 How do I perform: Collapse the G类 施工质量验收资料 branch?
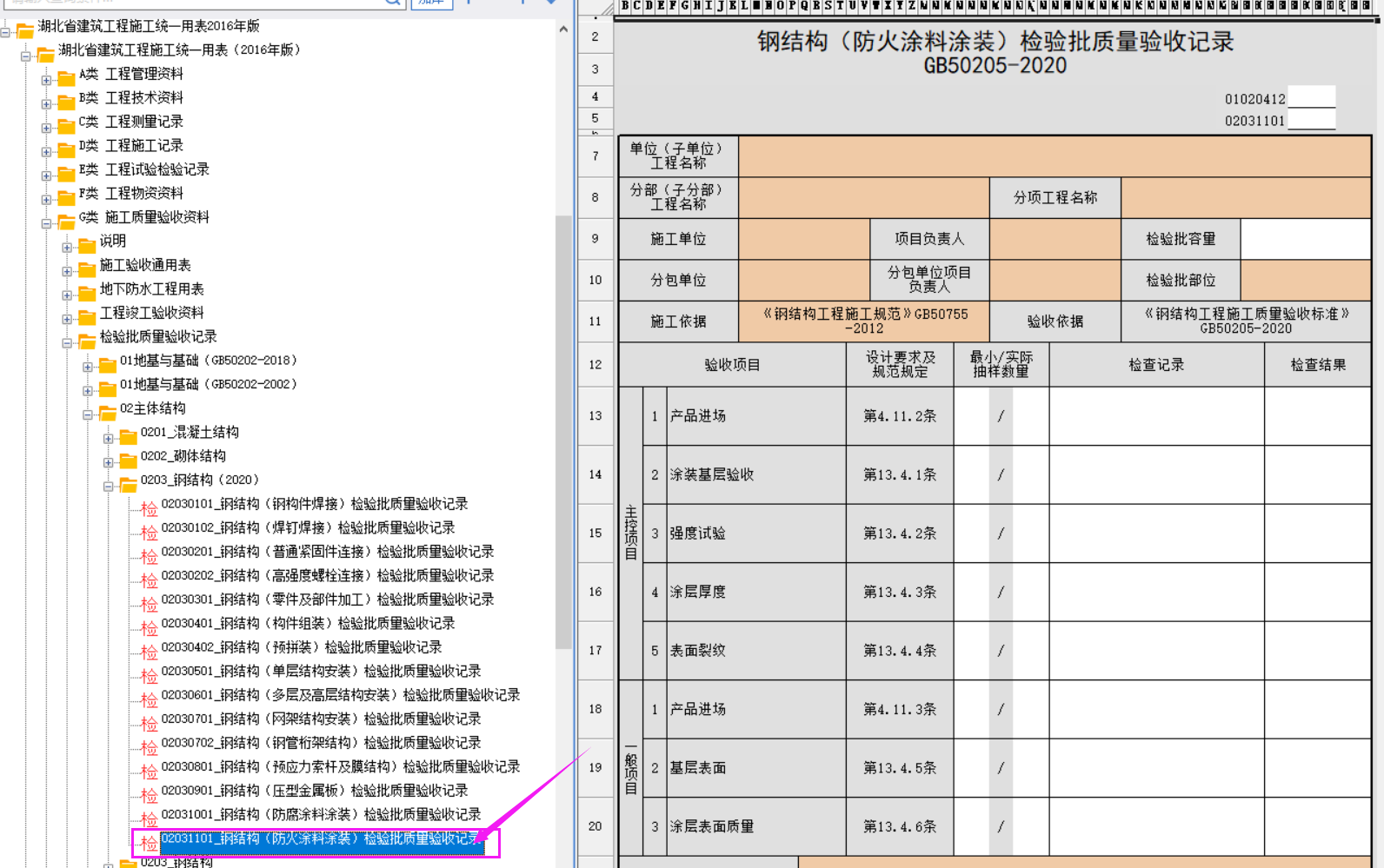[x=47, y=223]
